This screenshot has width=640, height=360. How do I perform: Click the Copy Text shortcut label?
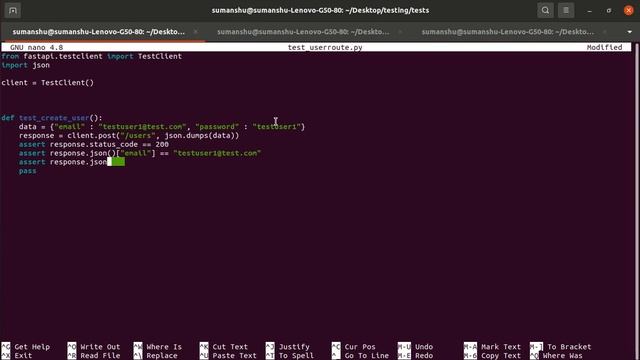click(501, 356)
